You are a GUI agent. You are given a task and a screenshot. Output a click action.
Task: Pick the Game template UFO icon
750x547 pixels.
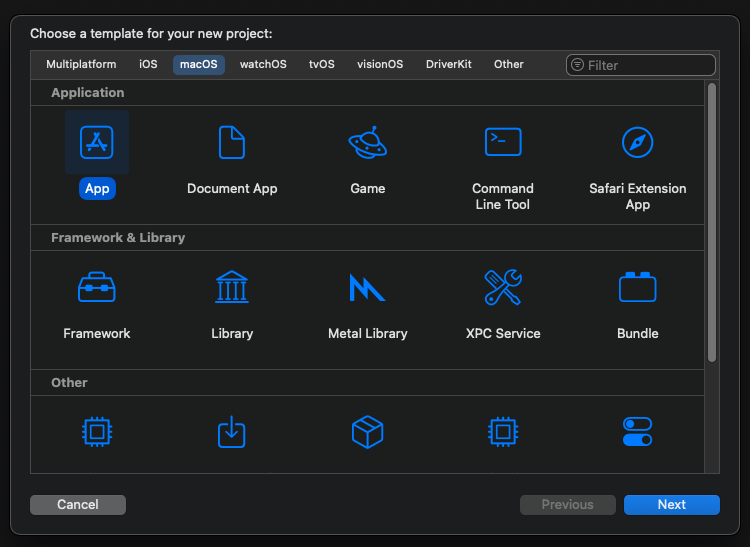[x=367, y=142]
